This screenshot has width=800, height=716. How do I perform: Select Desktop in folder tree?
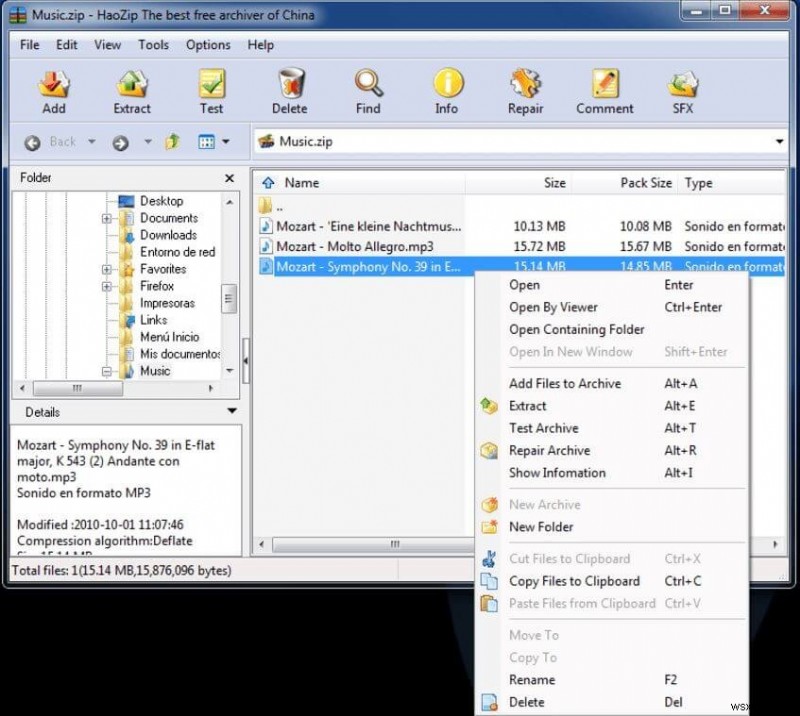click(161, 201)
